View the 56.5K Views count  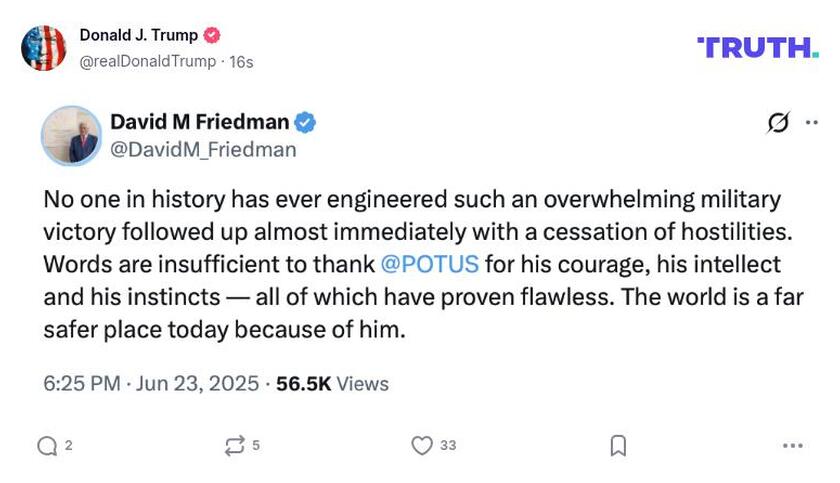[x=333, y=383]
